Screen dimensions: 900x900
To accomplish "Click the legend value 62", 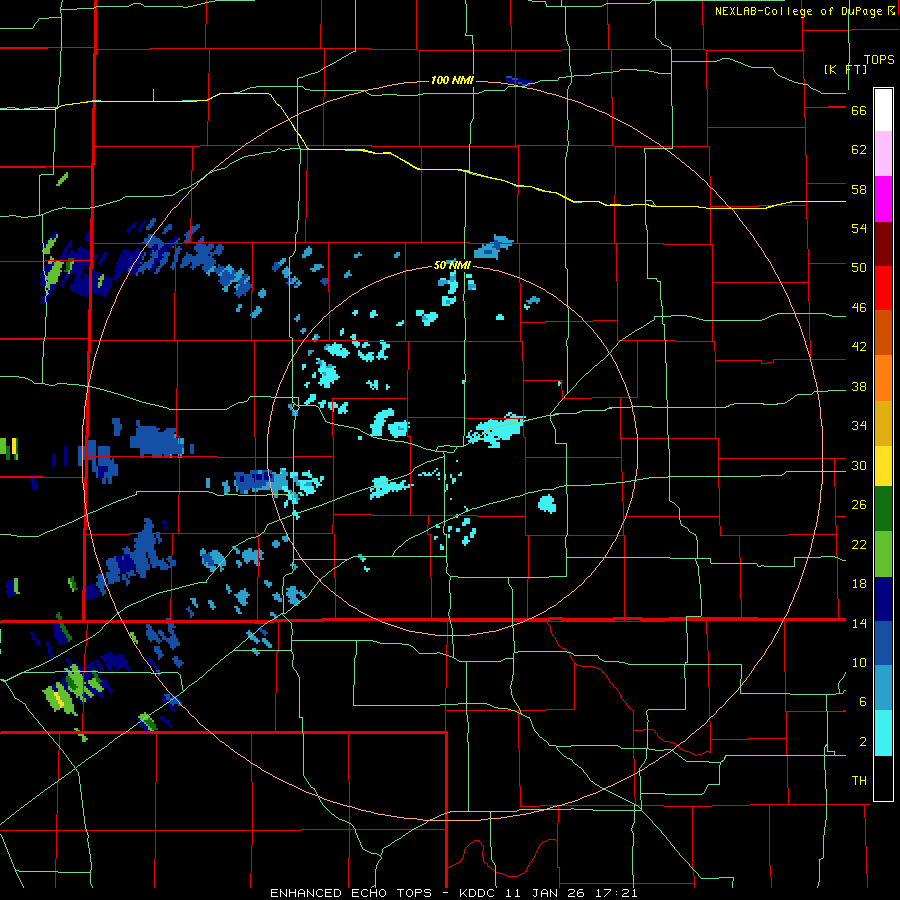I will (859, 150).
